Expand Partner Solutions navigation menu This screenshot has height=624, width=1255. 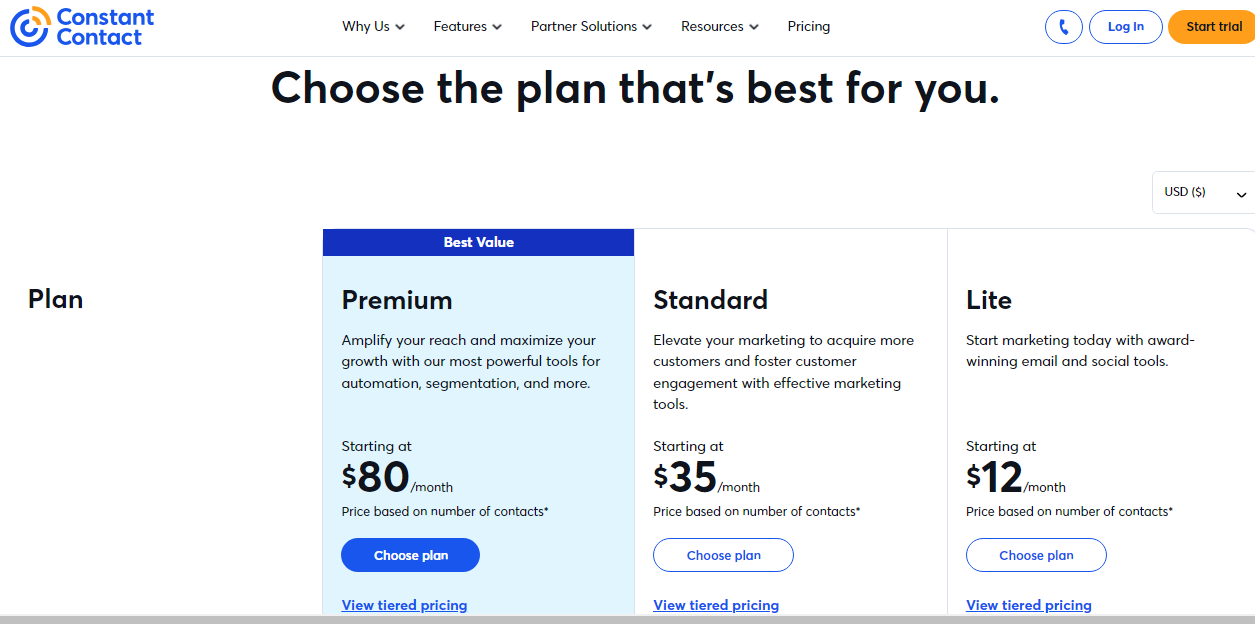591,27
